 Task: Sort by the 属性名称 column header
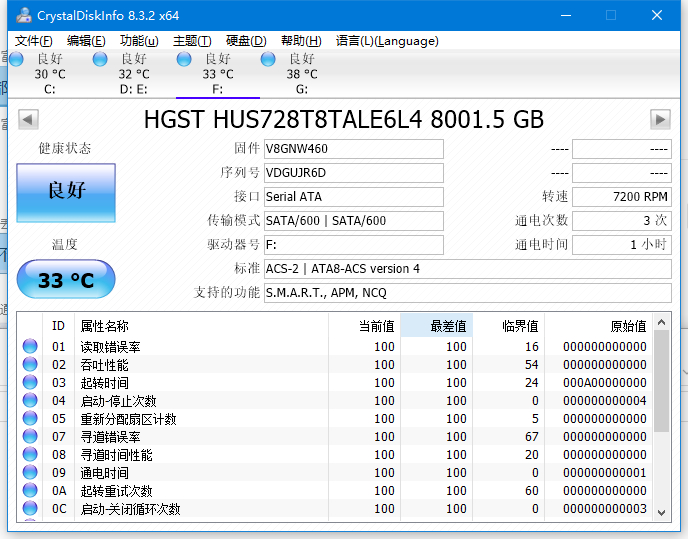pos(201,326)
